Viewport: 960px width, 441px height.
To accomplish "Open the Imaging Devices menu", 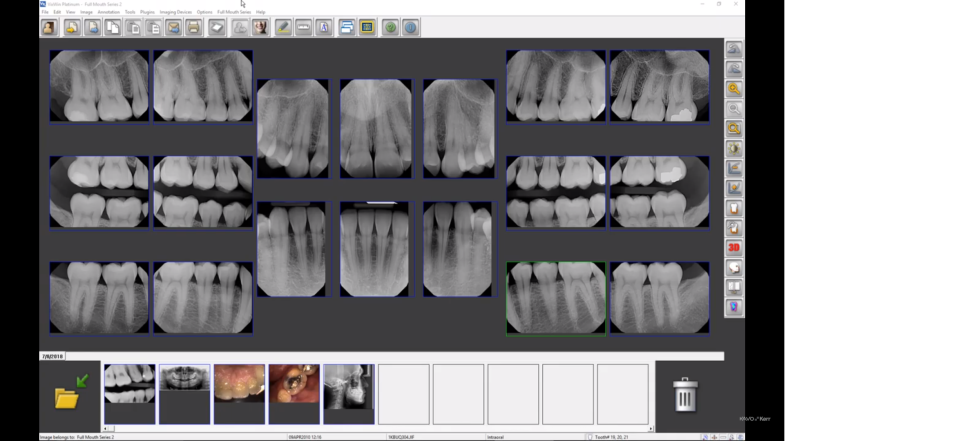I will click(176, 12).
